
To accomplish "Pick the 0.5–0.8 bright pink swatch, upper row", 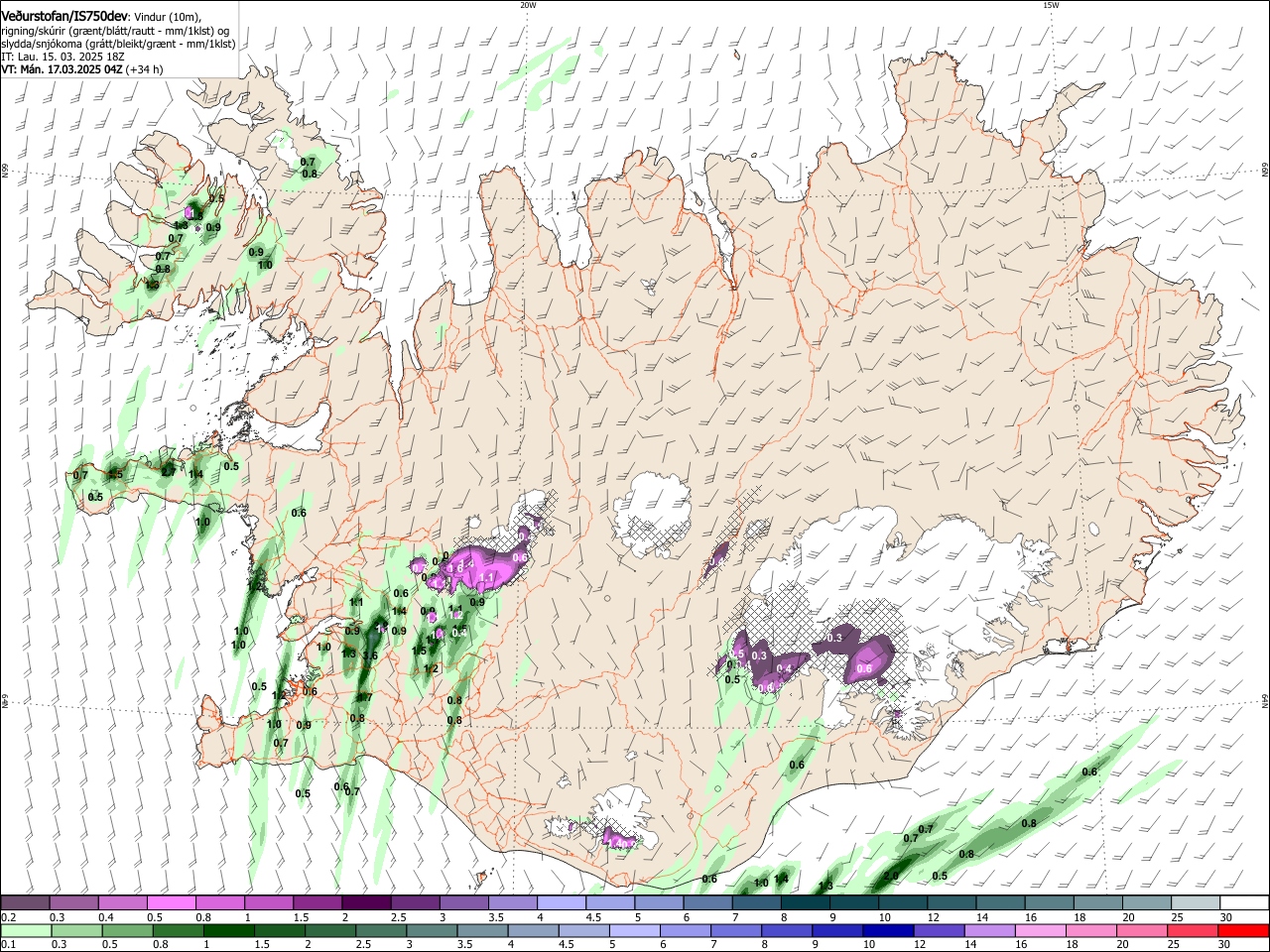I will pyautogui.click(x=171, y=903).
